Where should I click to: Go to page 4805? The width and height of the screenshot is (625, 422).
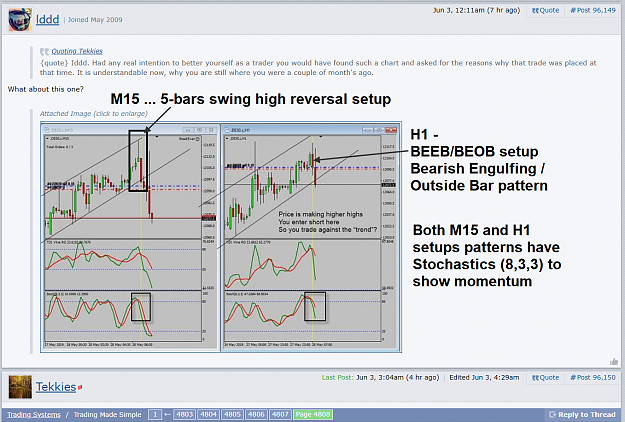click(x=232, y=414)
